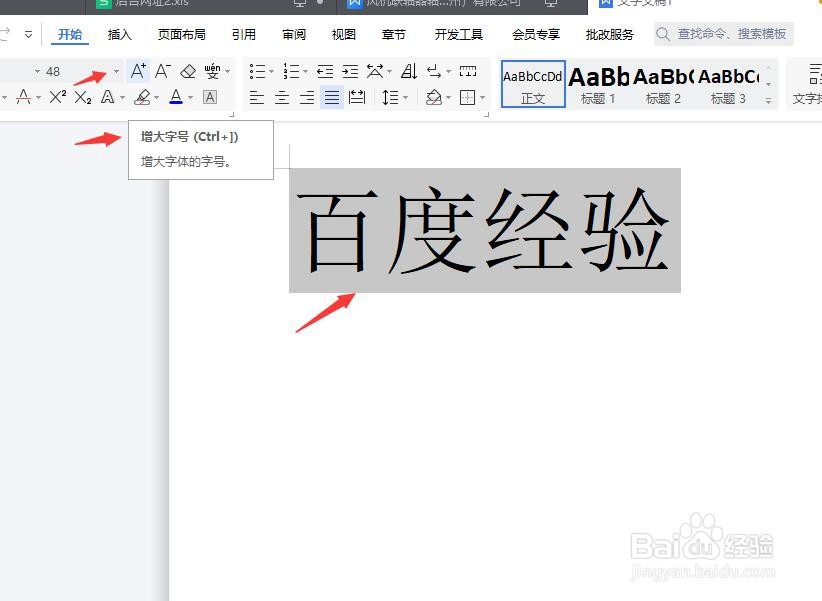Insert a numbered list

click(290, 71)
